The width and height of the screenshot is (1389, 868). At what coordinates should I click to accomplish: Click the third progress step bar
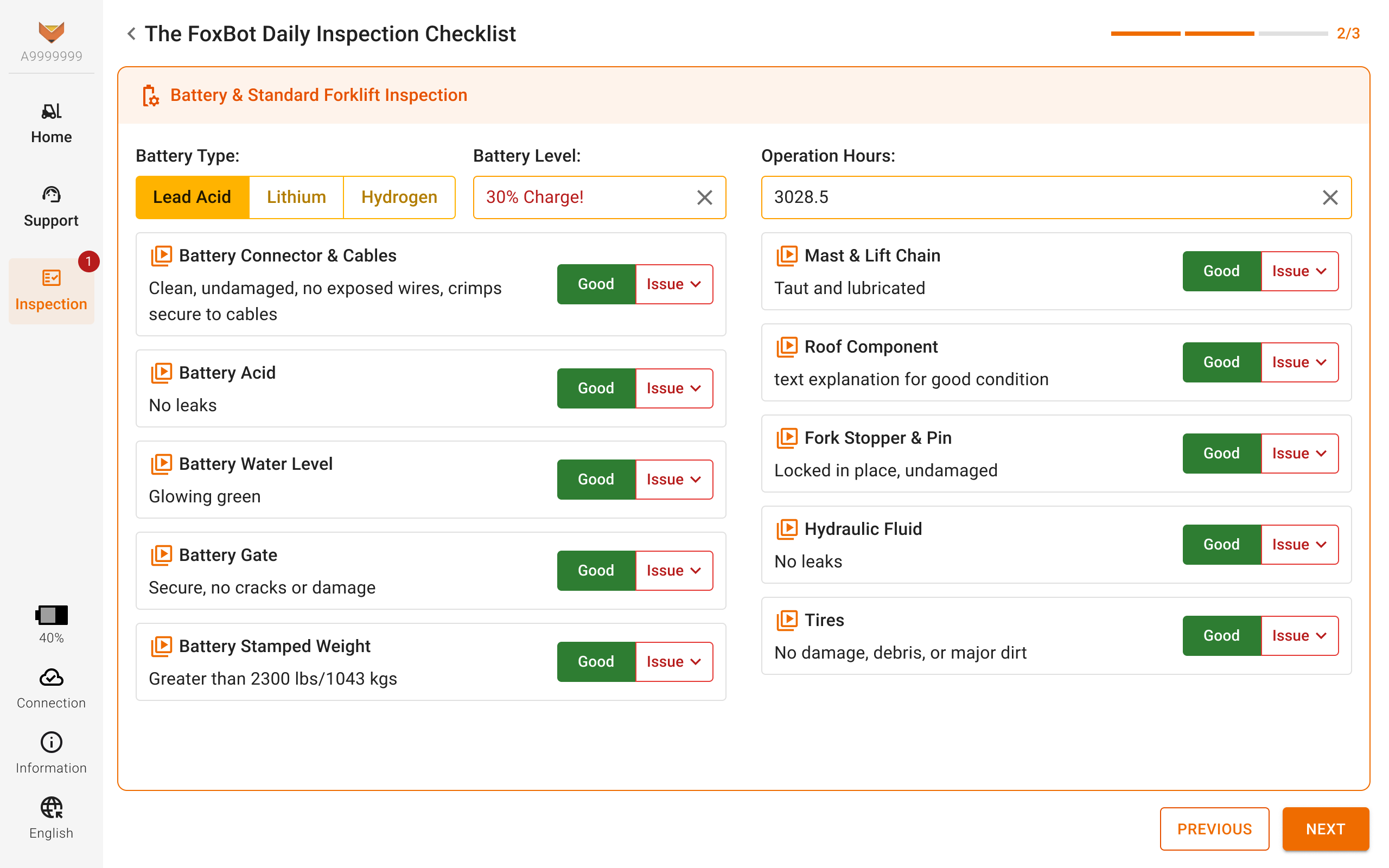click(x=1292, y=34)
